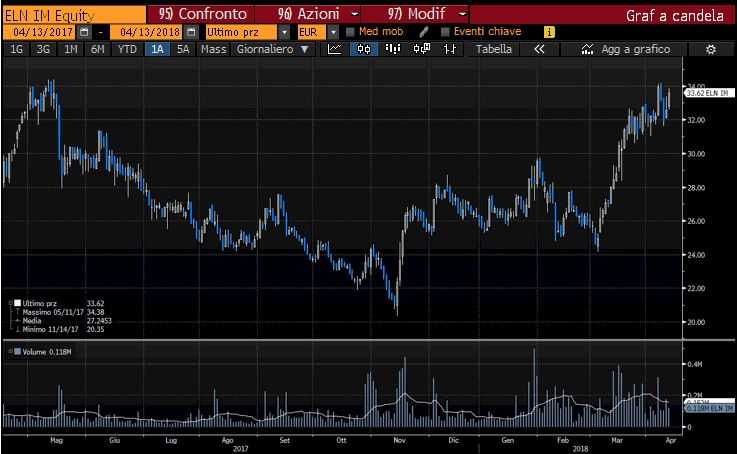The height and width of the screenshot is (454, 737).
Task: Enable the Med mob checkbox
Action: [351, 32]
